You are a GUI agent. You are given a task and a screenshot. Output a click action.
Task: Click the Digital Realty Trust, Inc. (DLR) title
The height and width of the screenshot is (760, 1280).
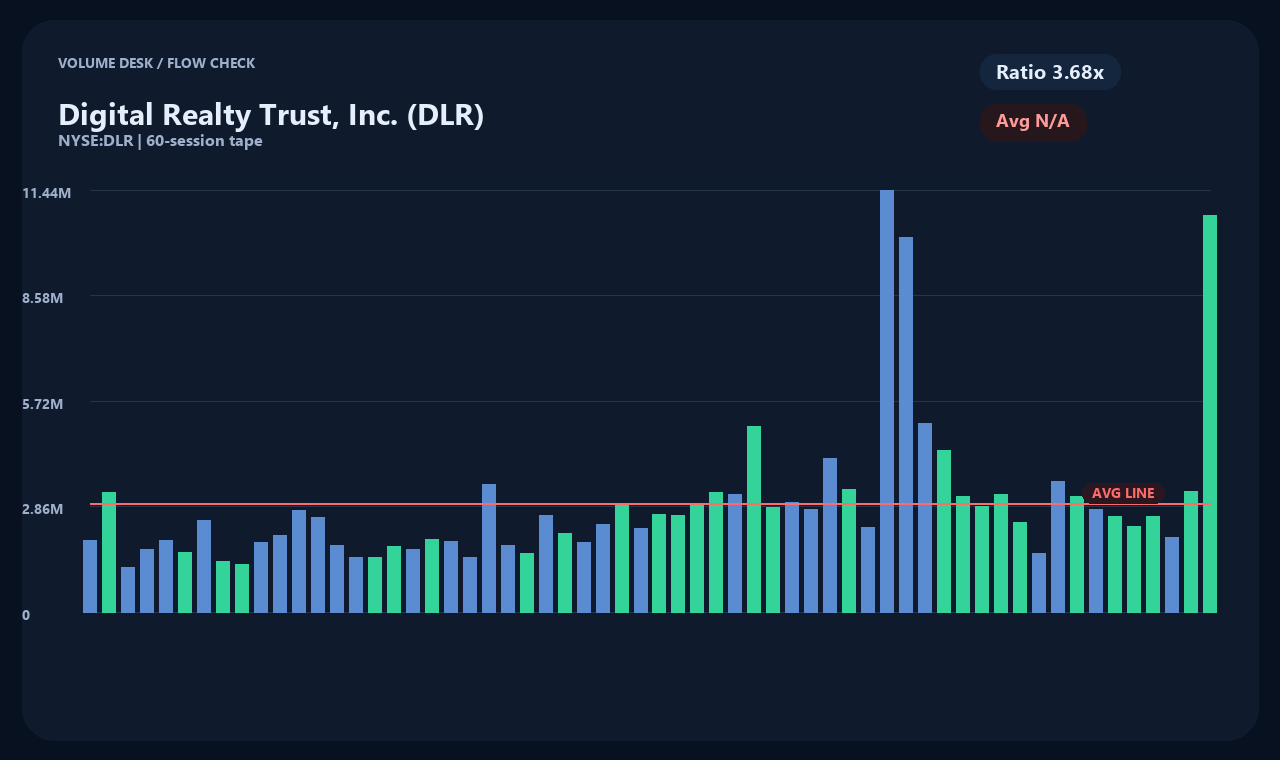[x=271, y=114]
